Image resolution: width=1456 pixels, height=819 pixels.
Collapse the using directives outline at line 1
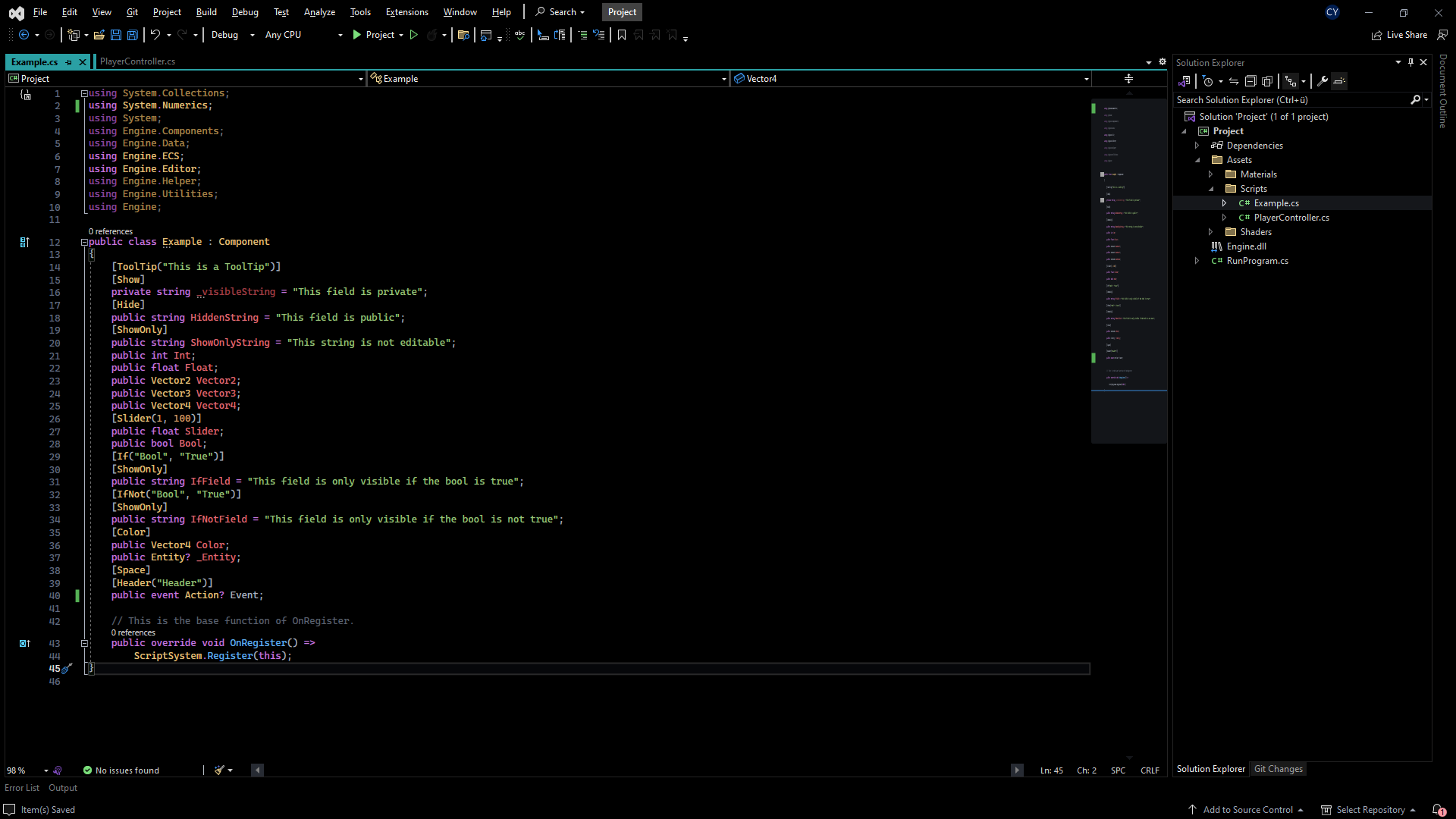tap(84, 93)
